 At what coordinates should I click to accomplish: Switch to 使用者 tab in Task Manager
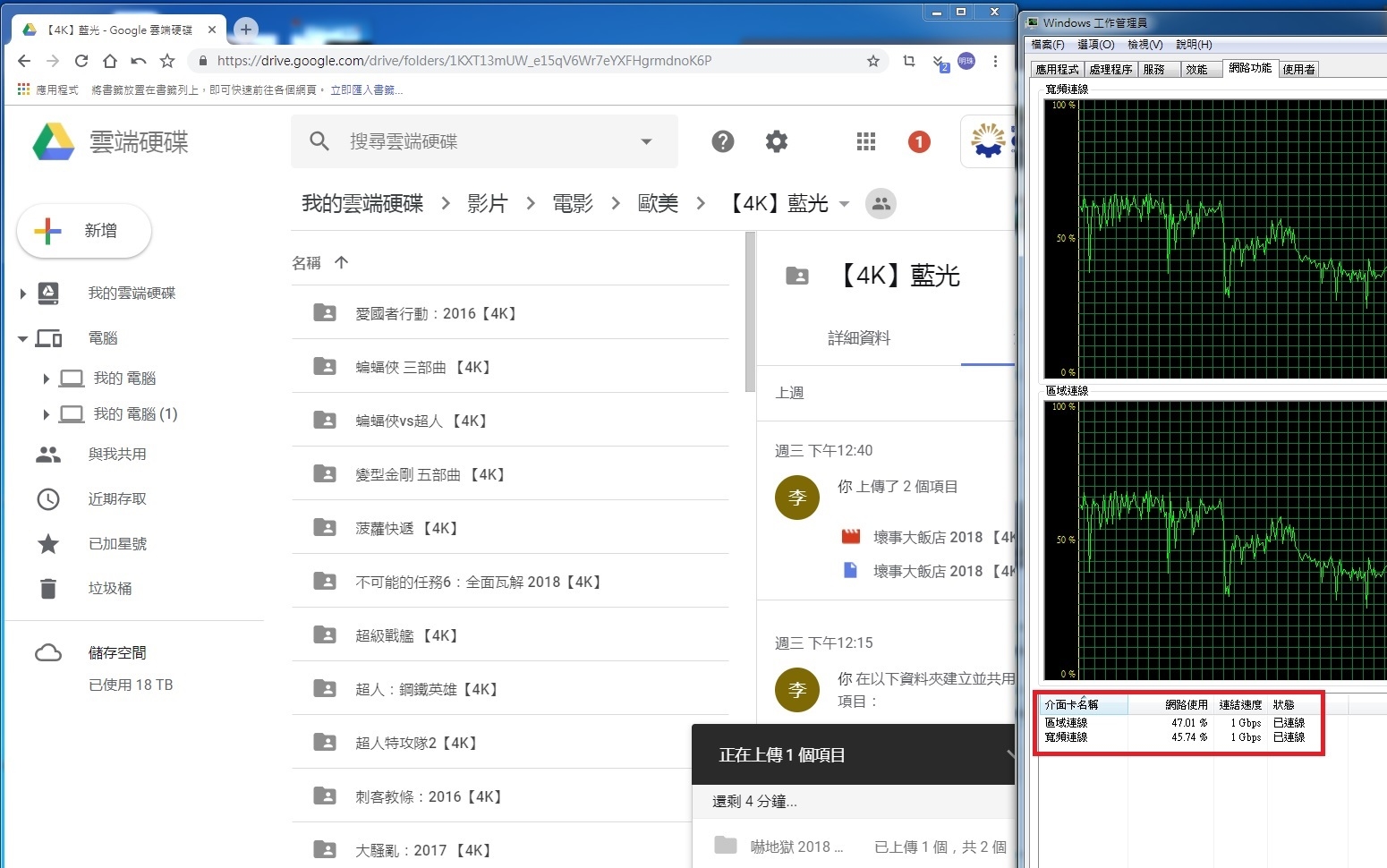click(1298, 70)
